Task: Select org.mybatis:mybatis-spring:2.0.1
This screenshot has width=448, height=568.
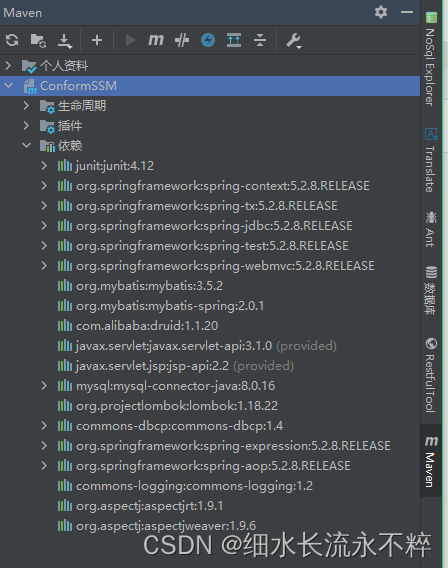Action: click(x=170, y=306)
